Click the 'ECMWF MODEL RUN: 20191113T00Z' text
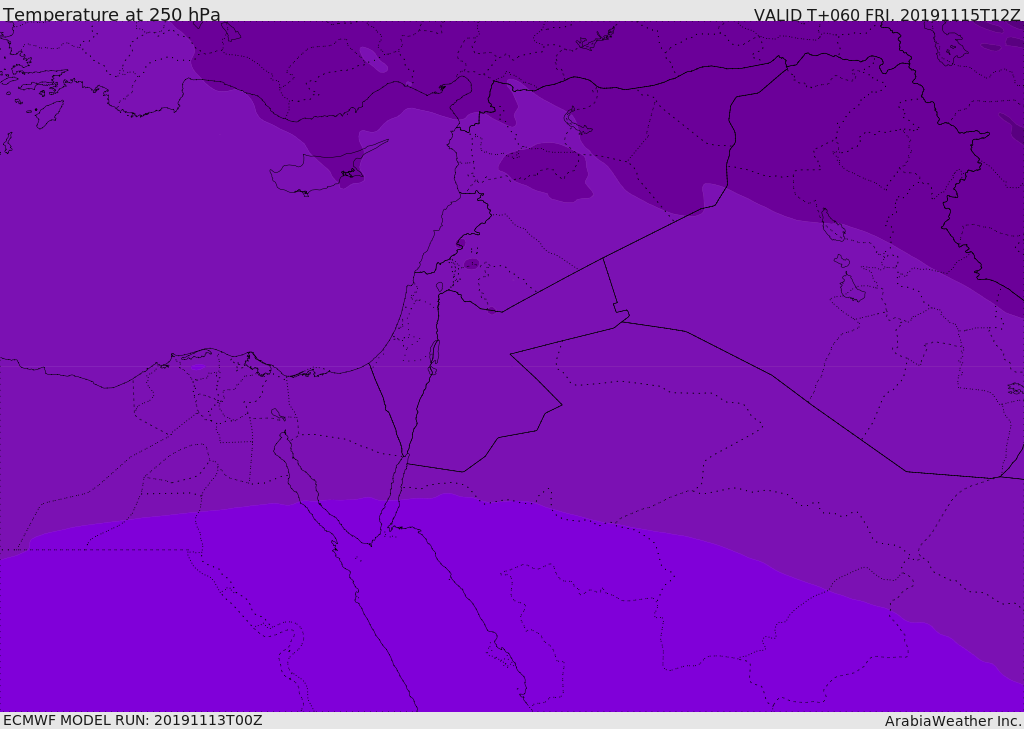Viewport: 1024px width, 729px height. pos(133,721)
